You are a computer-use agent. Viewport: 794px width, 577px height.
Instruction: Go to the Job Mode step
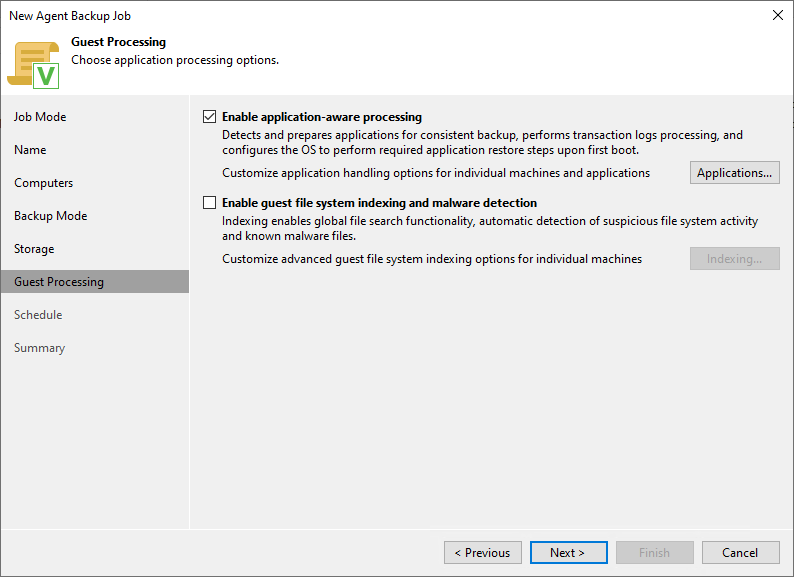pyautogui.click(x=40, y=117)
